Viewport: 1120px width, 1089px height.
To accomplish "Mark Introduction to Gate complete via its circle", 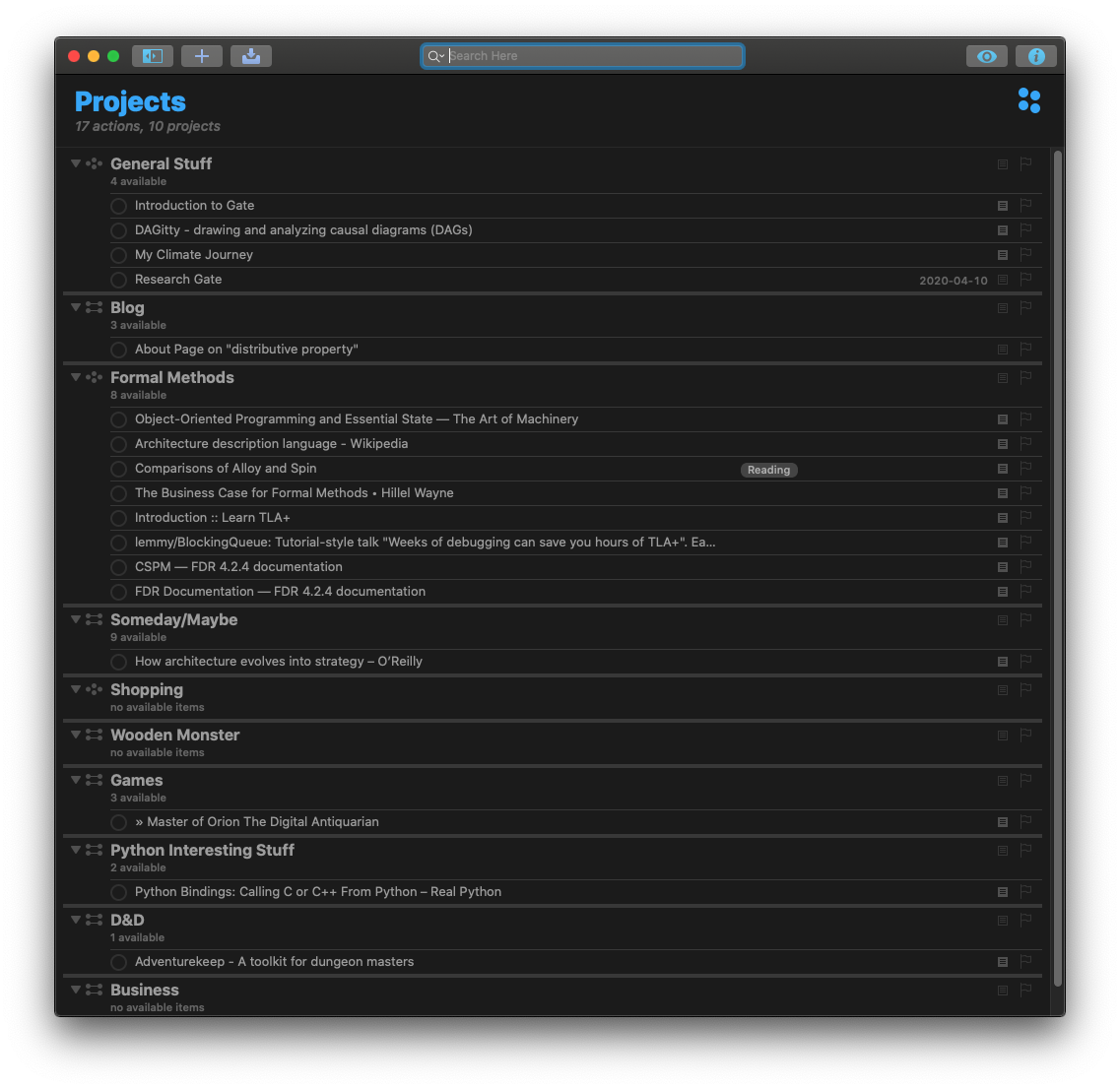I will 118,206.
